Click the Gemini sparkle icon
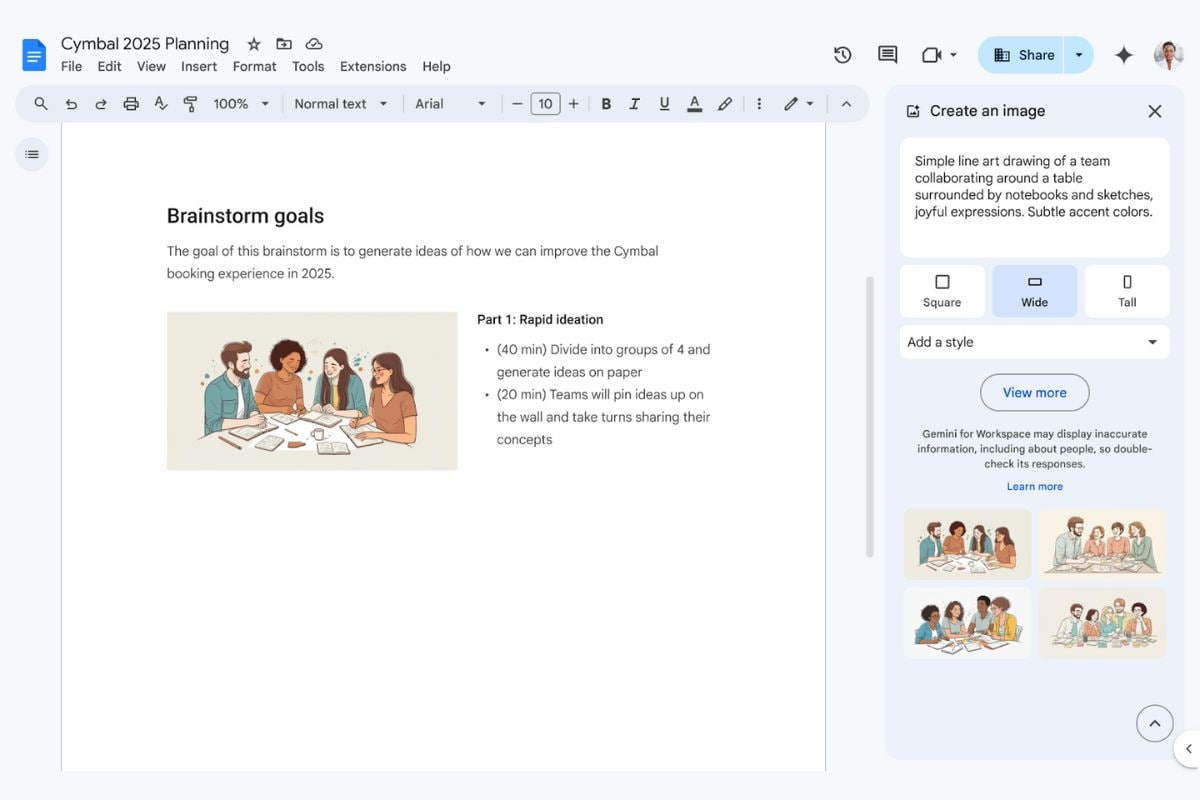 1123,55
